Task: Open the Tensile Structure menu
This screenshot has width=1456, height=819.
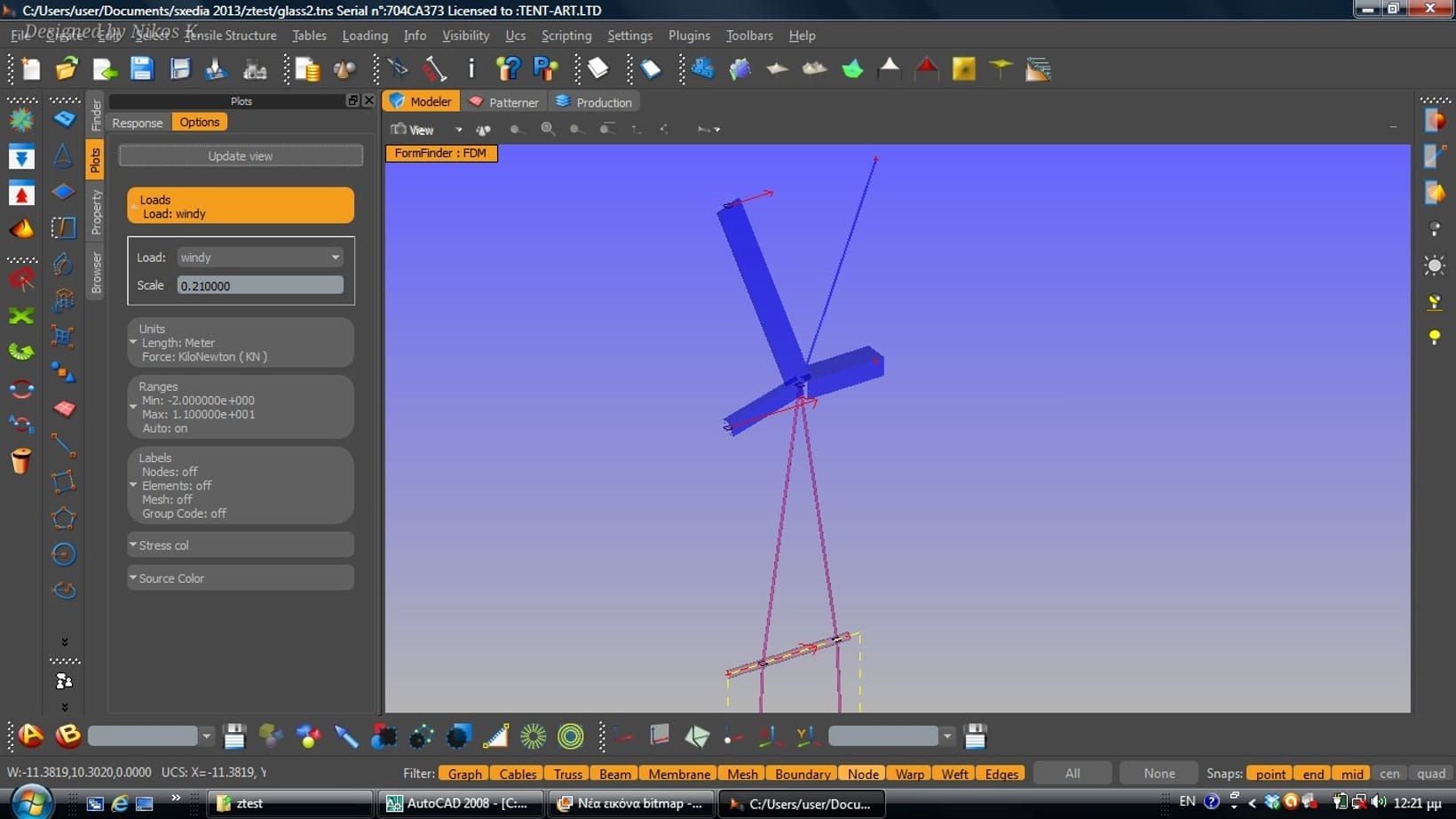Action: click(x=230, y=36)
